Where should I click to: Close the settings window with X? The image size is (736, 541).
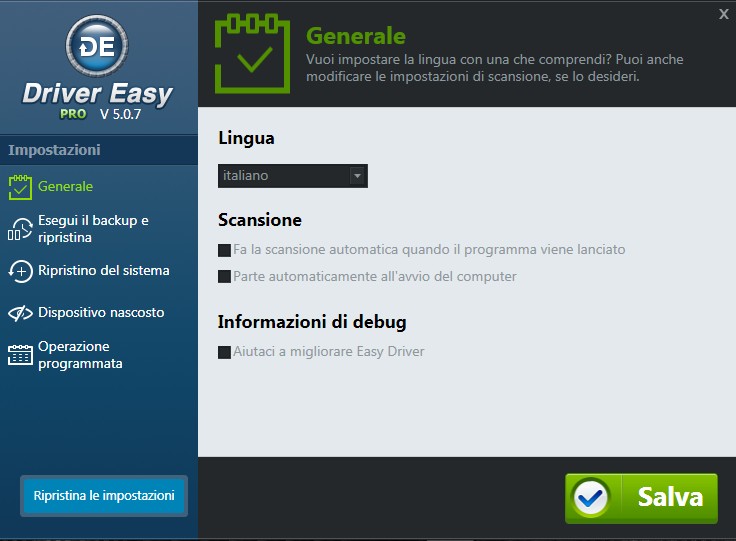coord(724,15)
